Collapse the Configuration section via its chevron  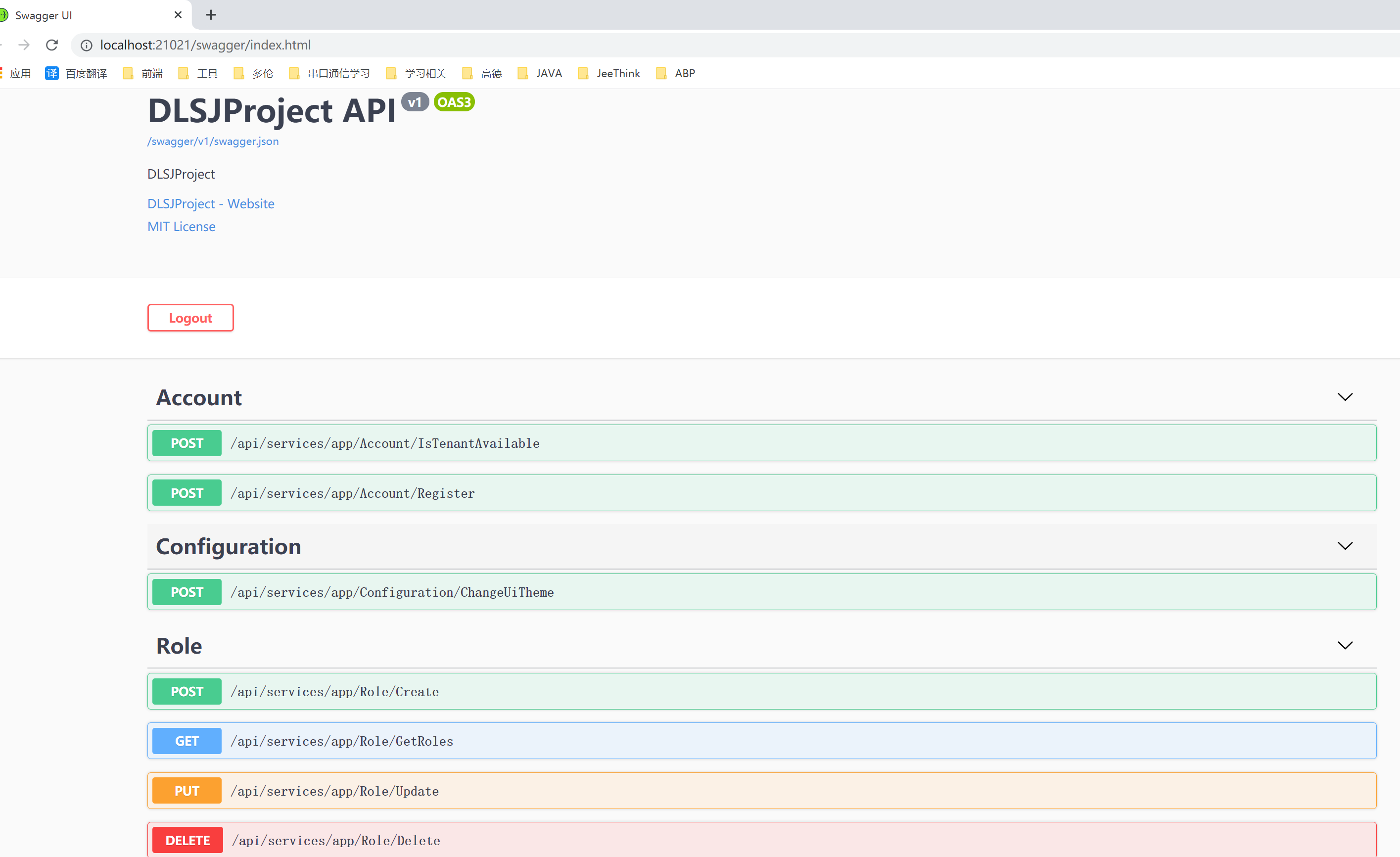pyautogui.click(x=1345, y=546)
